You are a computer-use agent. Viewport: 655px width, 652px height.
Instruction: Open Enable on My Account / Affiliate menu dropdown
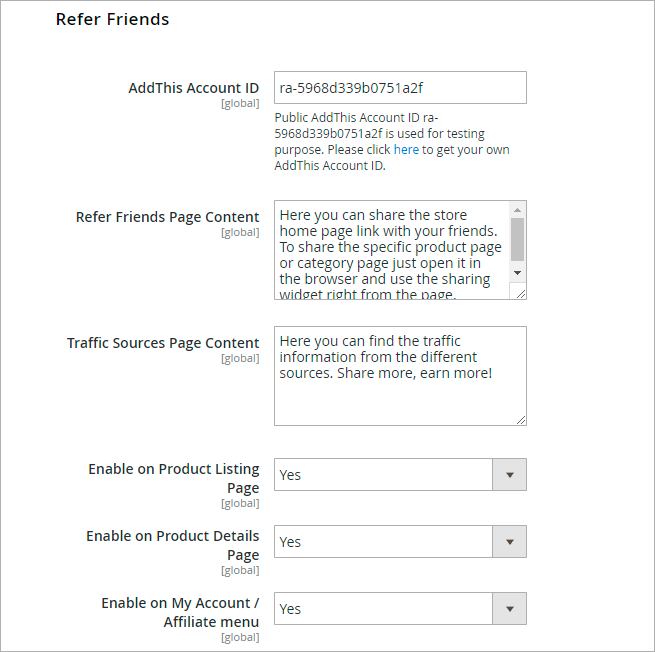tap(384, 609)
